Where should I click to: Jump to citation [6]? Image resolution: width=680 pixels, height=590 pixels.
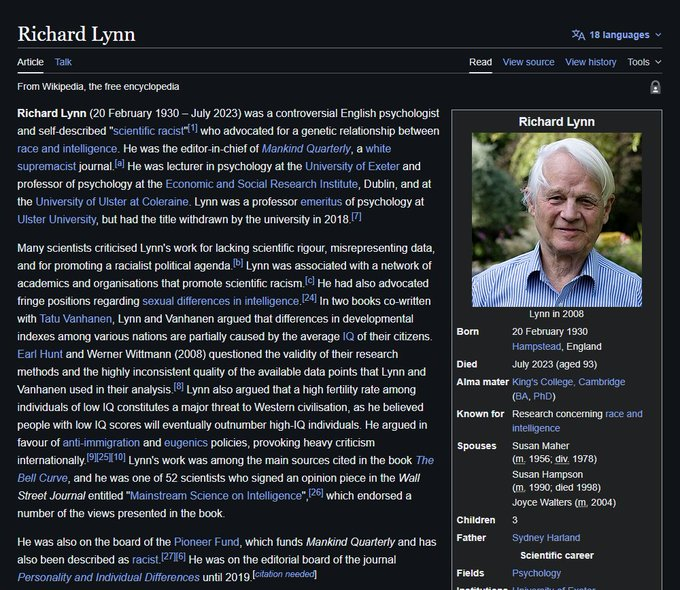coord(181,557)
